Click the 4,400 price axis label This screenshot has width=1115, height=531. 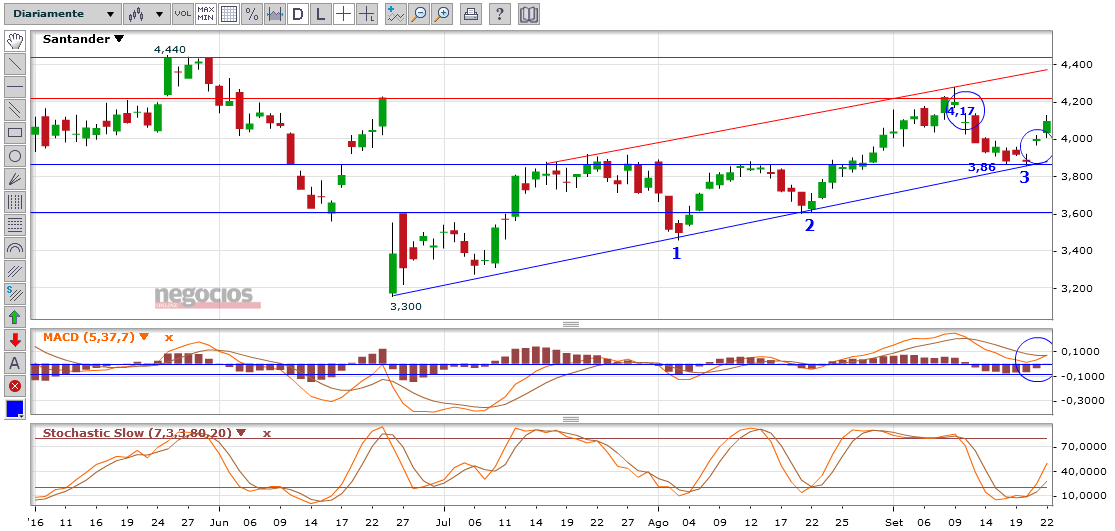1076,65
